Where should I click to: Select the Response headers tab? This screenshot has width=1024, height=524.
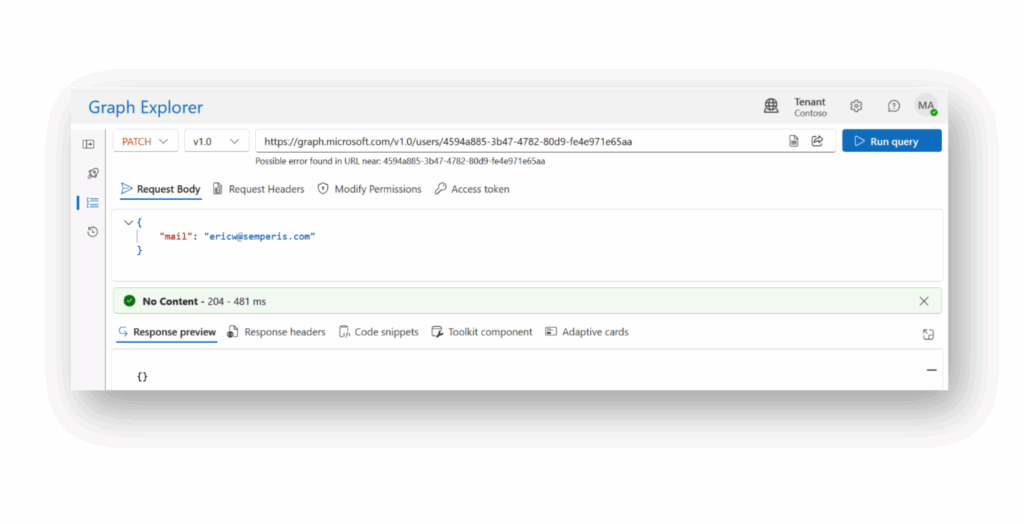pyautogui.click(x=276, y=332)
